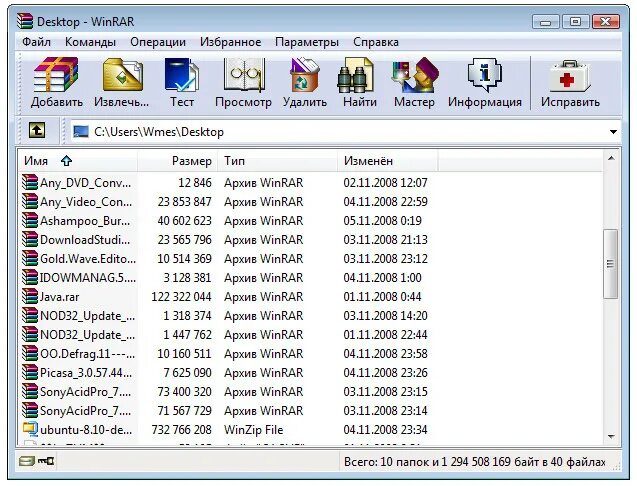637x486 pixels.
Task: Click the drive icon in the status bar
Action: tap(27, 461)
